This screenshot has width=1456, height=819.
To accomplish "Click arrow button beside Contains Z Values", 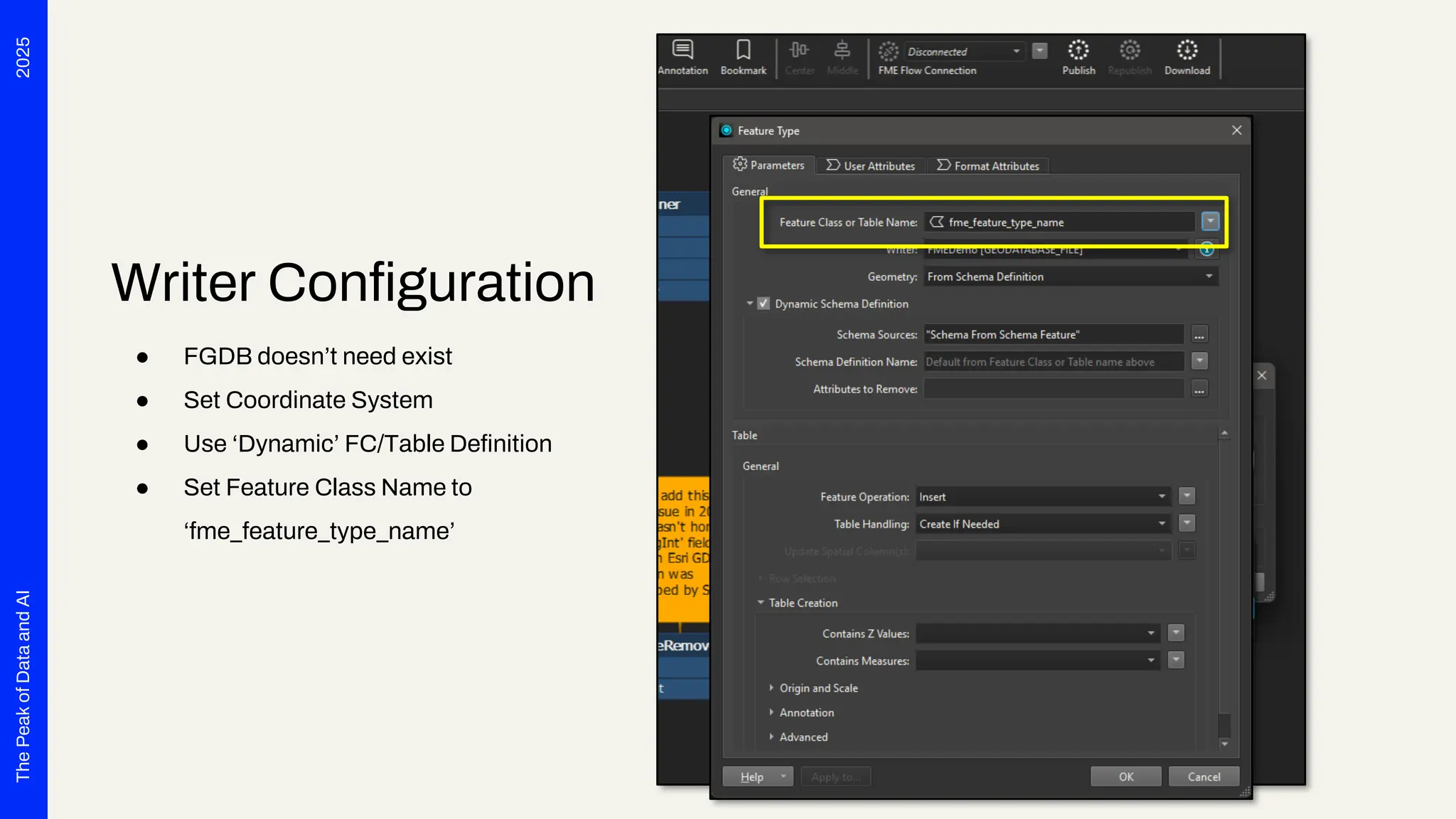I will pos(1176,632).
